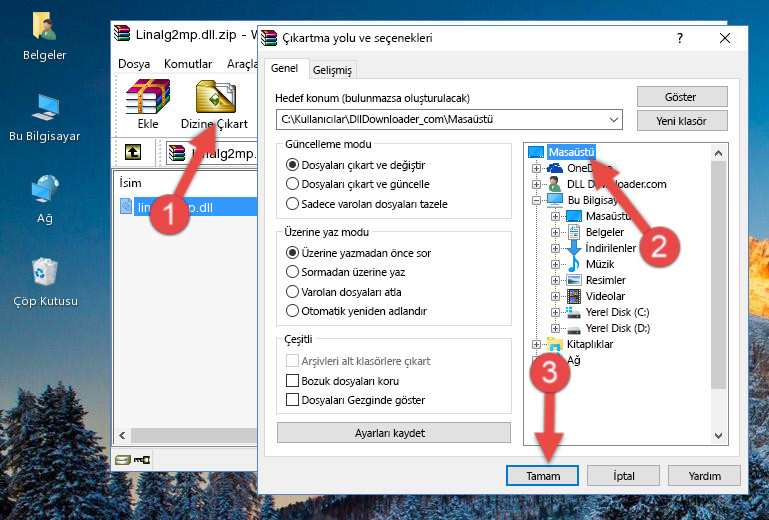Viewport: 769px width, 520px height.
Task: Expand the Kitaplıklar tree node
Action: pos(536,344)
